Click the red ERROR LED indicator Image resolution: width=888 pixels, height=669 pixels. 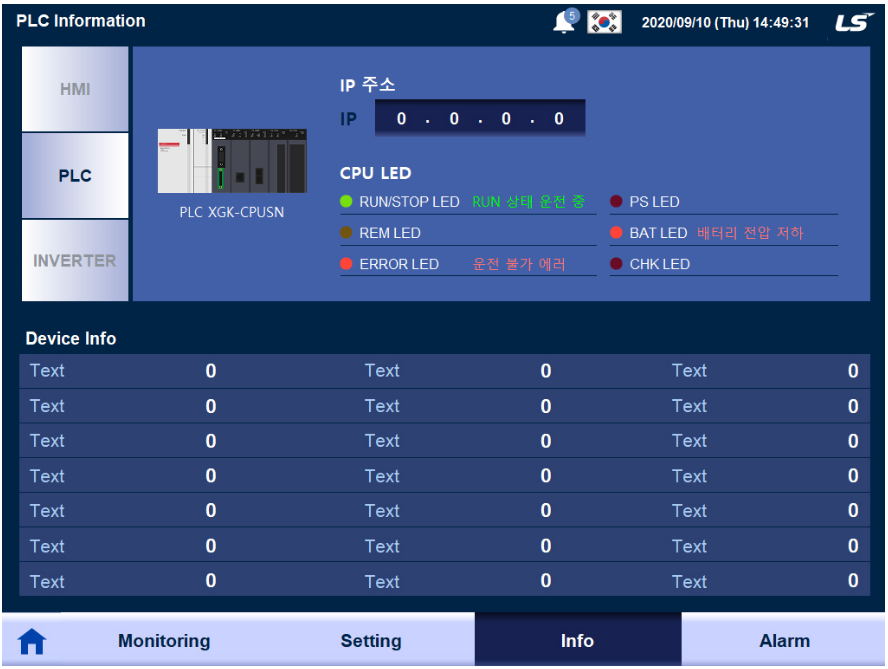coord(348,264)
